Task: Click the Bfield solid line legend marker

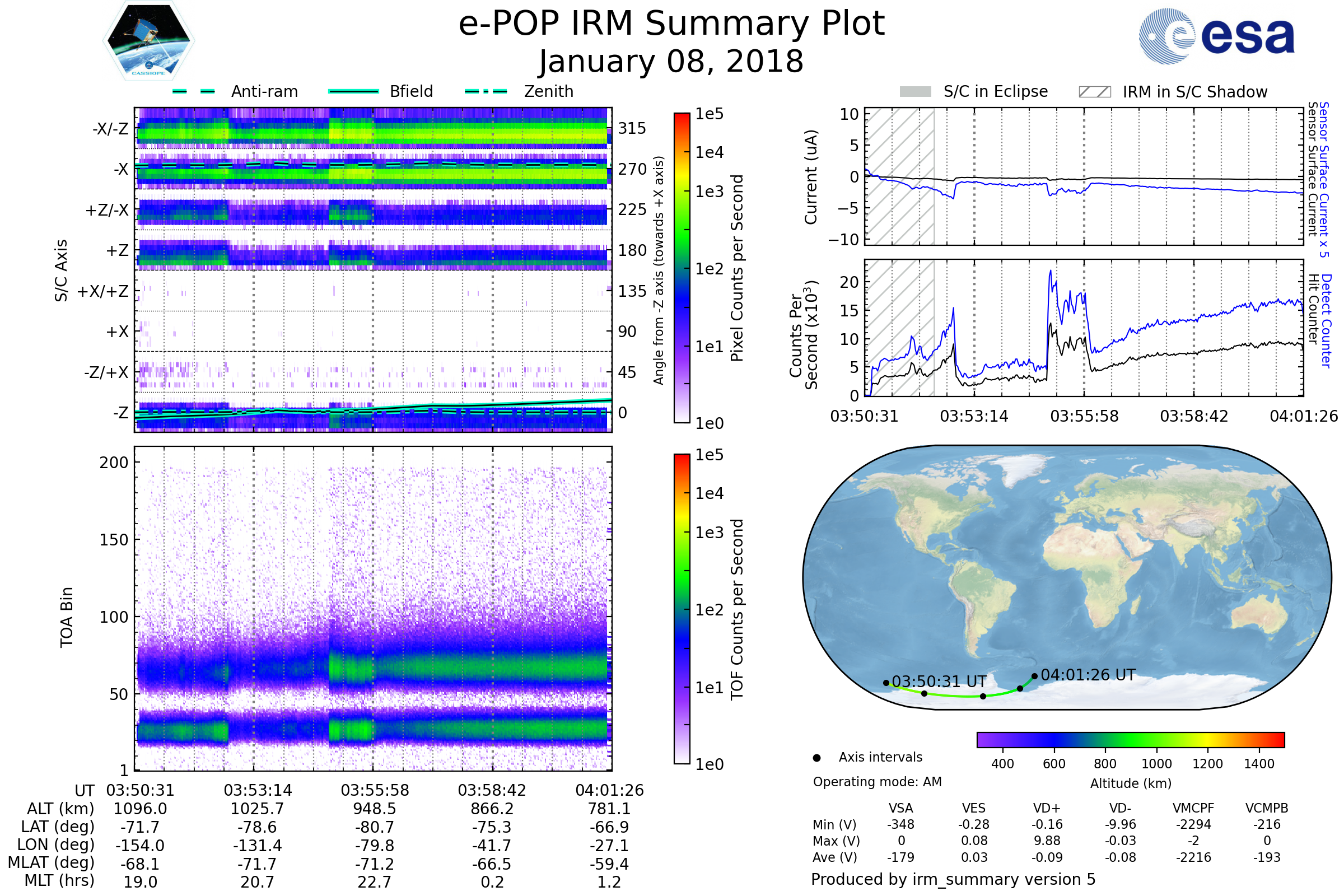Action: 353,91
